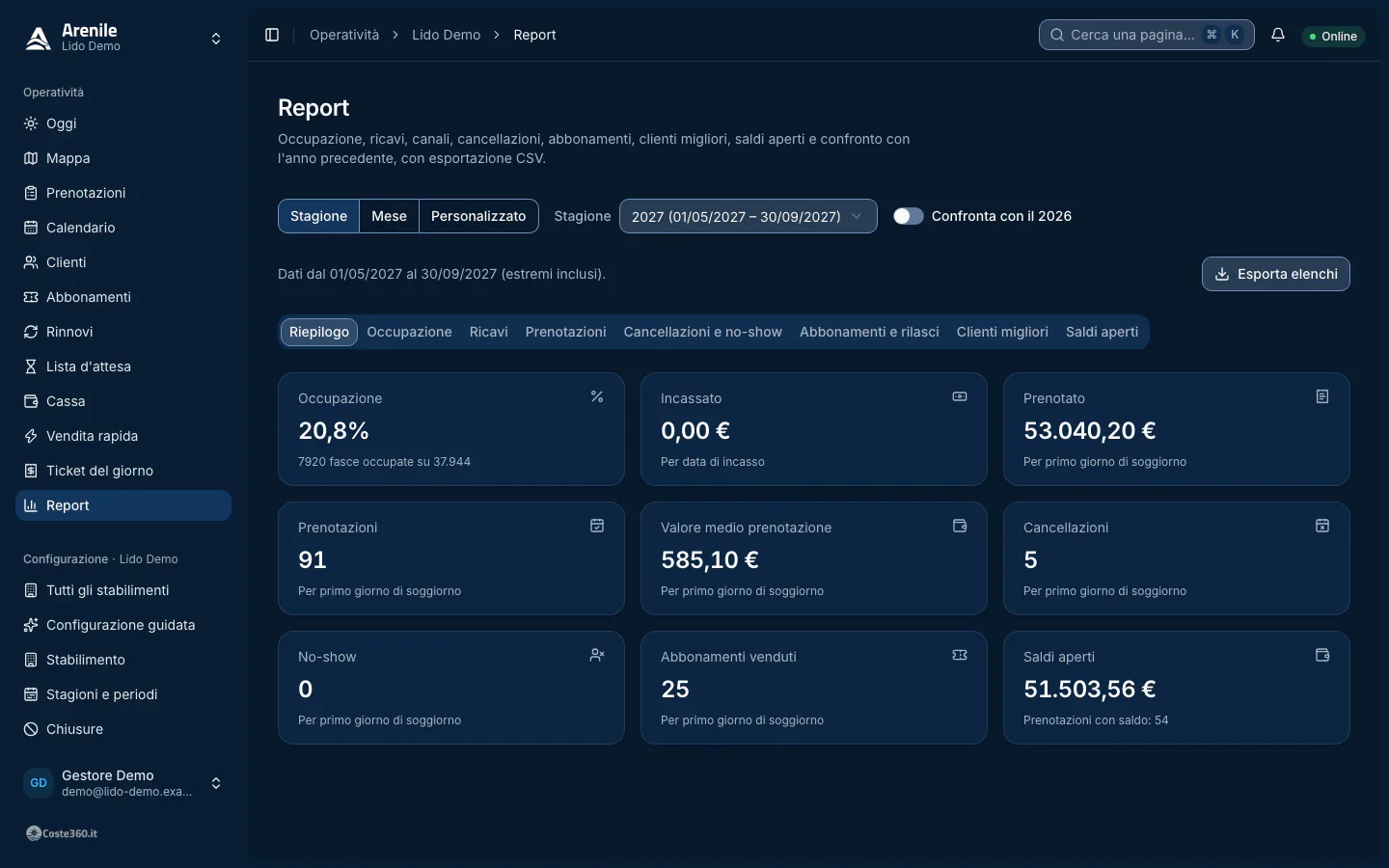Click the Chiusure ban icon
Image resolution: width=1389 pixels, height=868 pixels.
(x=31, y=729)
